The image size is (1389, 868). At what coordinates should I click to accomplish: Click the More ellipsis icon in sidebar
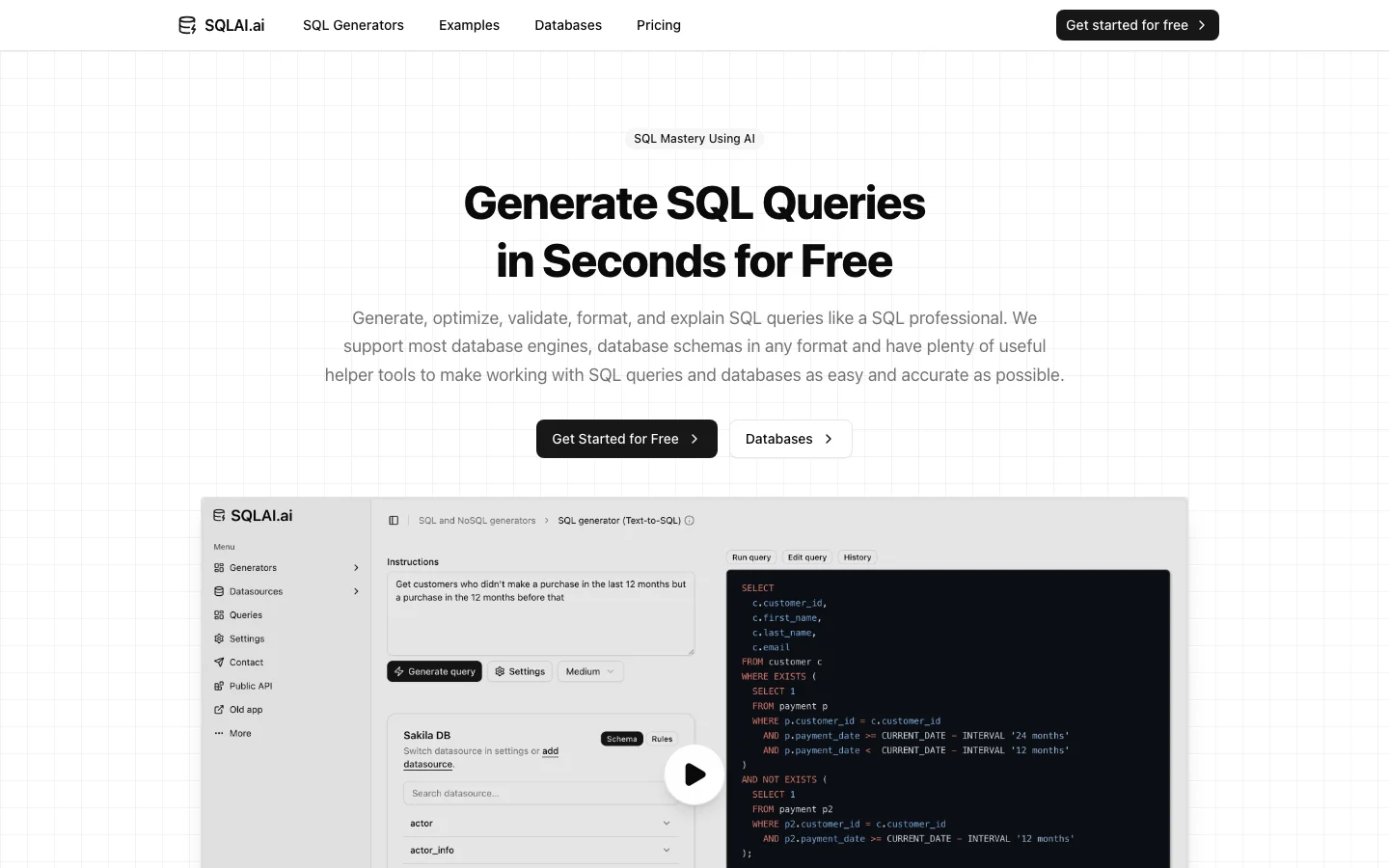click(219, 733)
